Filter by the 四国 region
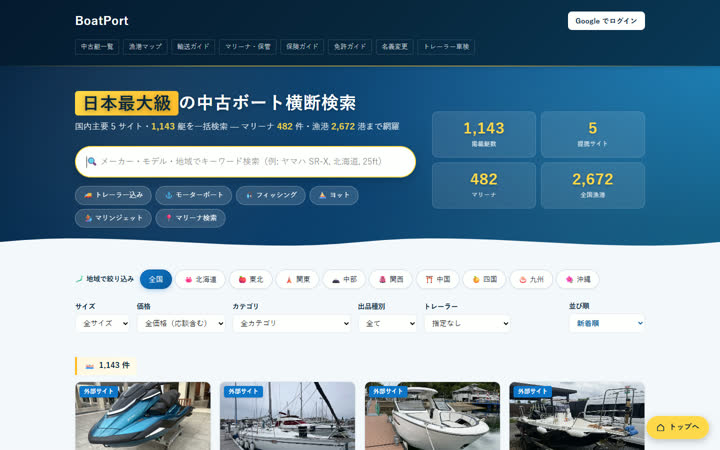 coord(484,279)
